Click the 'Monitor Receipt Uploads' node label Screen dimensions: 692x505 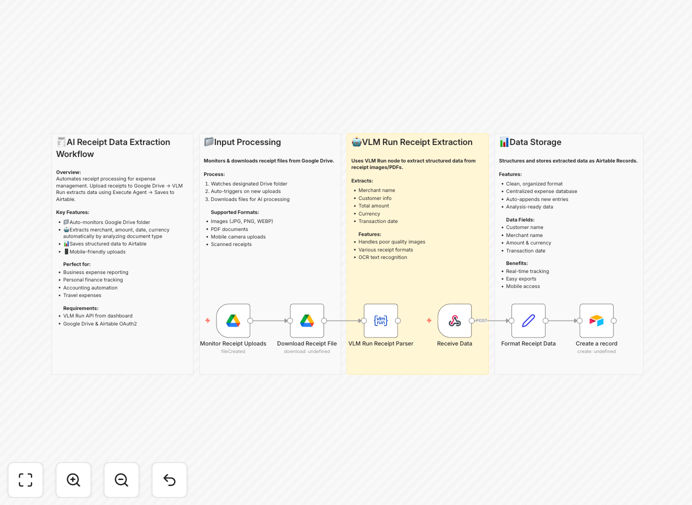pos(233,343)
